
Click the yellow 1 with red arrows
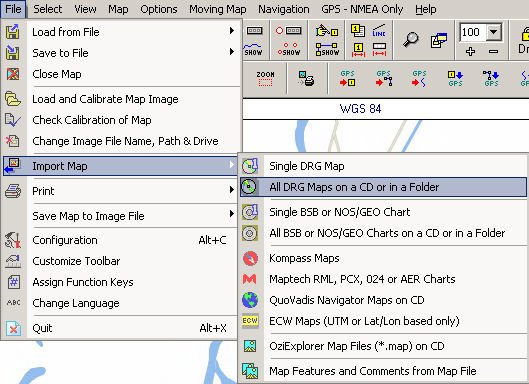[x=358, y=50]
